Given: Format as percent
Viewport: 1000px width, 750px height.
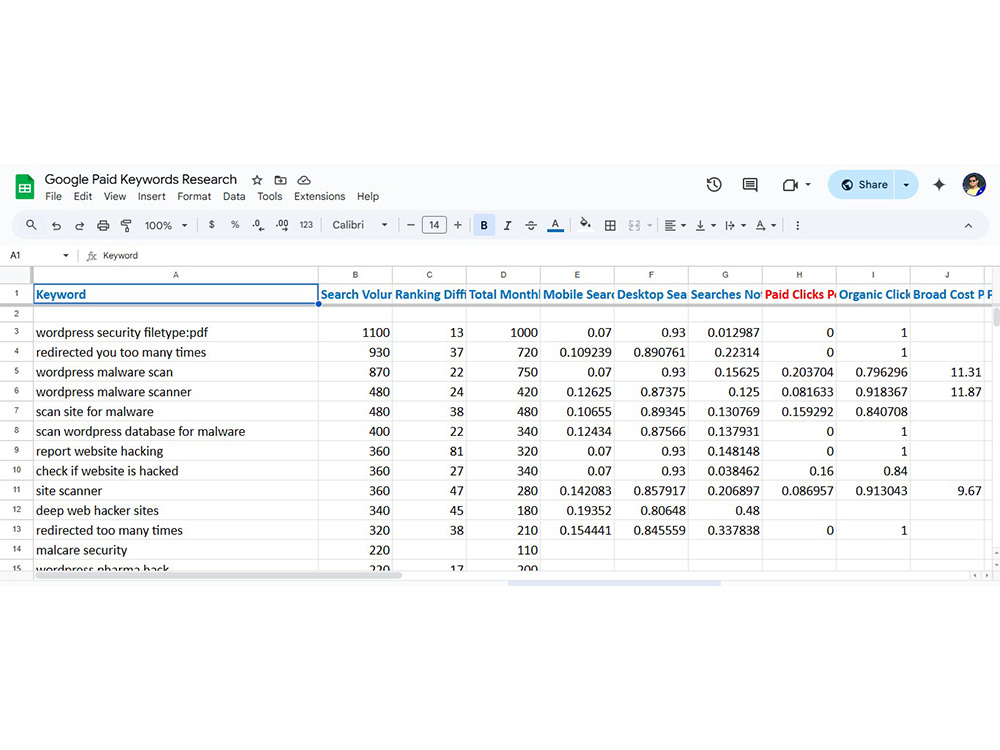Looking at the screenshot, I should click(235, 225).
